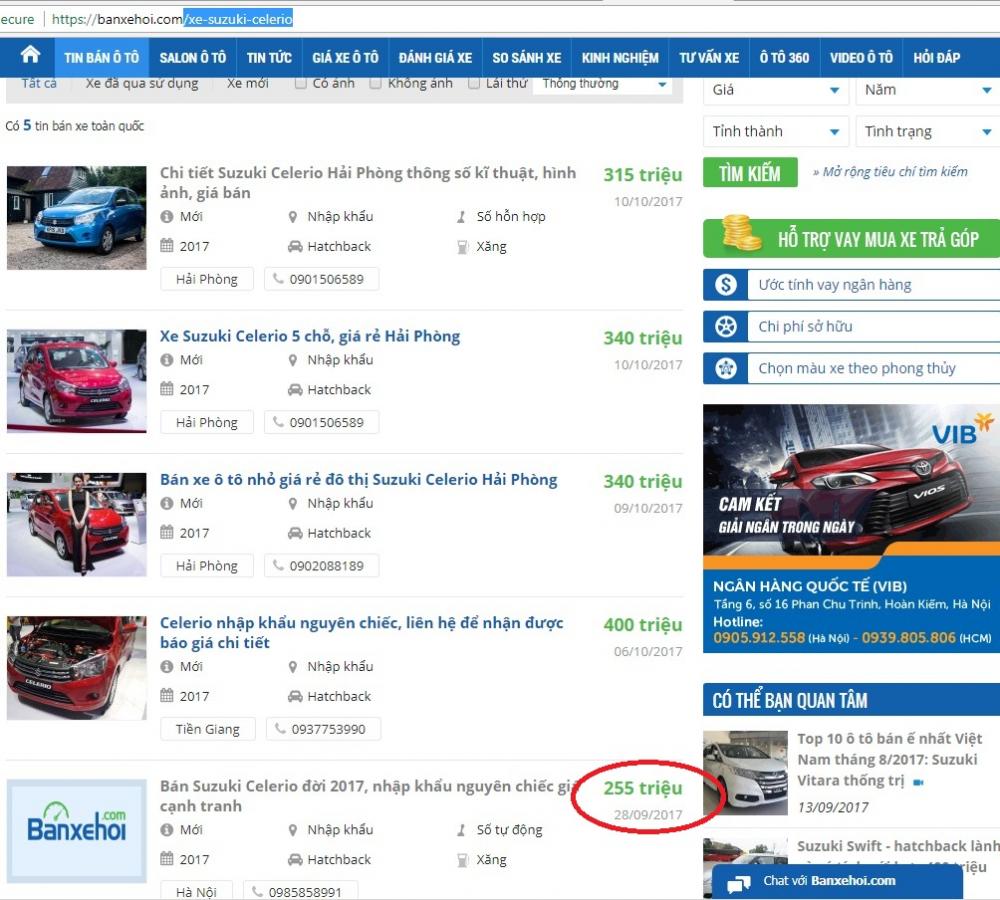
Task: Open Chi phí sở hữu link
Action: click(805, 327)
